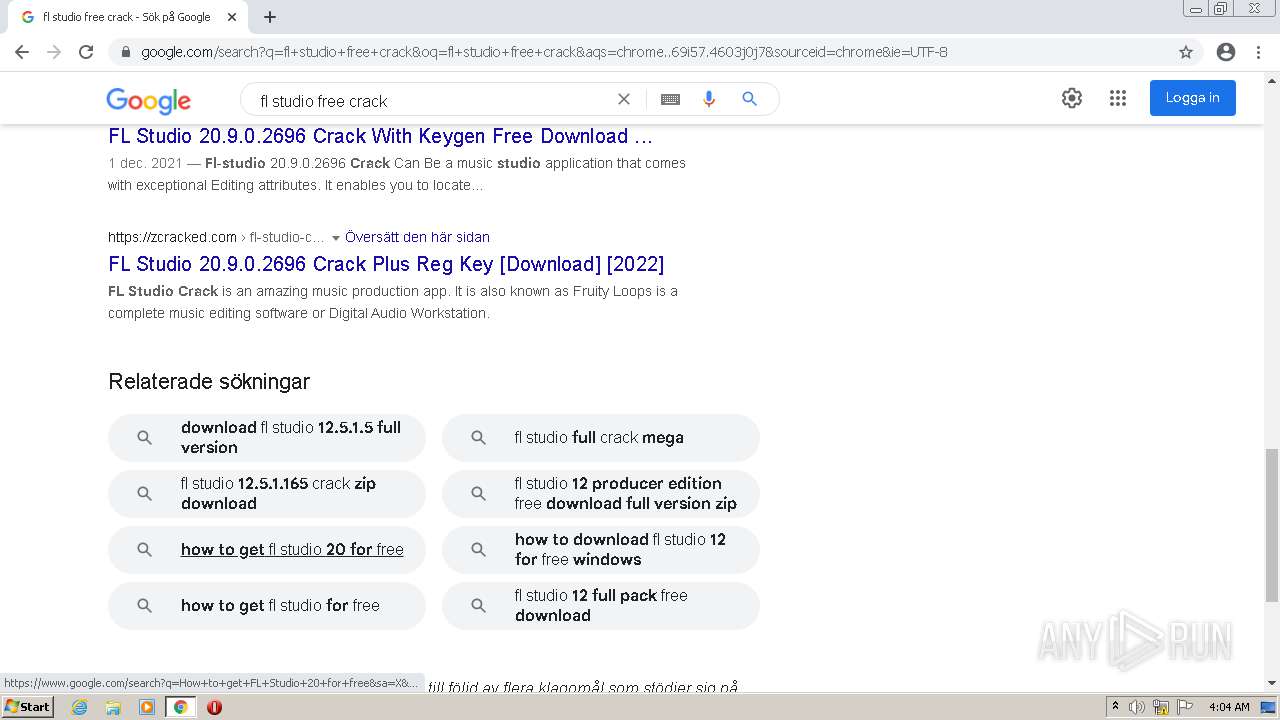Viewport: 1280px width, 720px height.
Task: Open the media player taskbar icon
Action: pyautogui.click(x=147, y=707)
